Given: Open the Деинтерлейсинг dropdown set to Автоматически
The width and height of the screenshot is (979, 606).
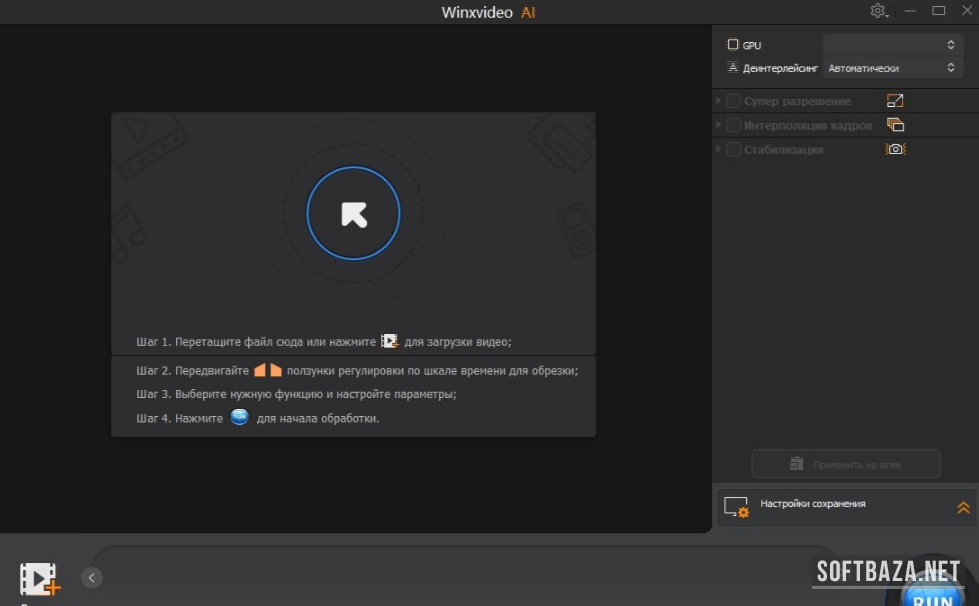Looking at the screenshot, I should (x=890, y=68).
